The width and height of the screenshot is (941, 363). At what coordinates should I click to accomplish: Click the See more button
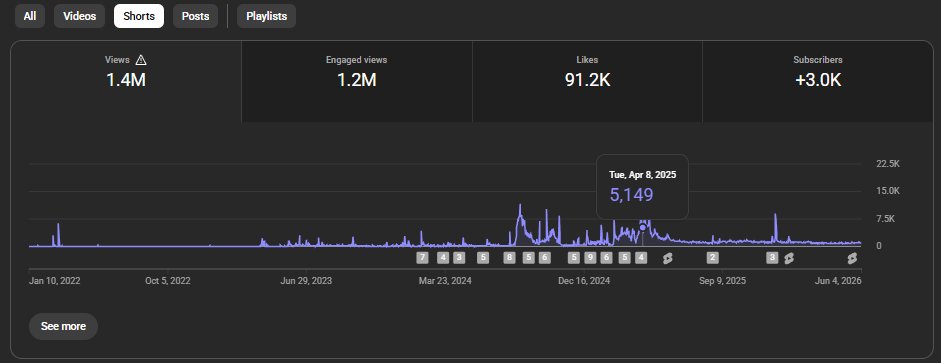63,326
